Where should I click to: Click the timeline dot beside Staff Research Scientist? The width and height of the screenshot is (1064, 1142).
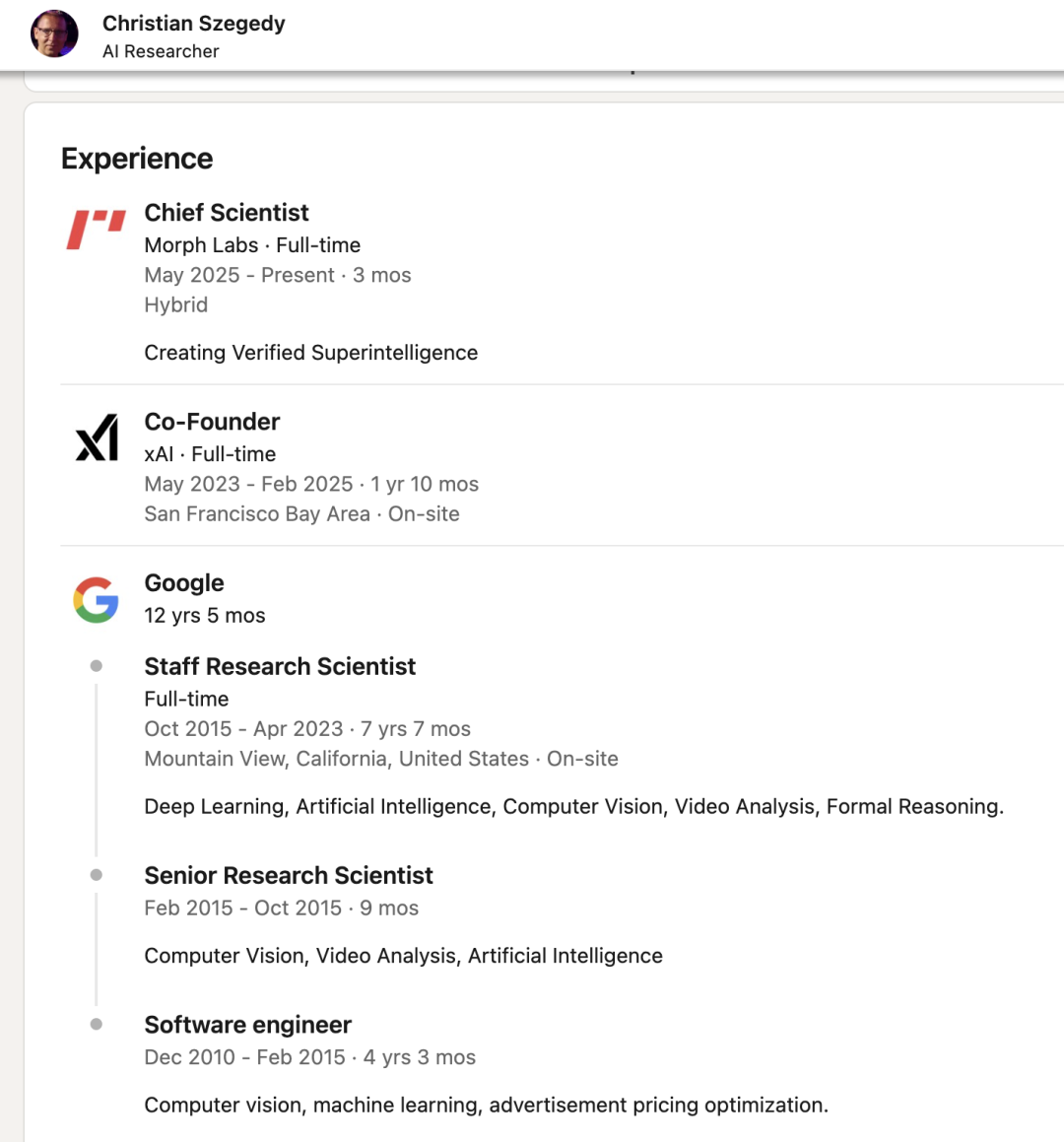click(97, 666)
